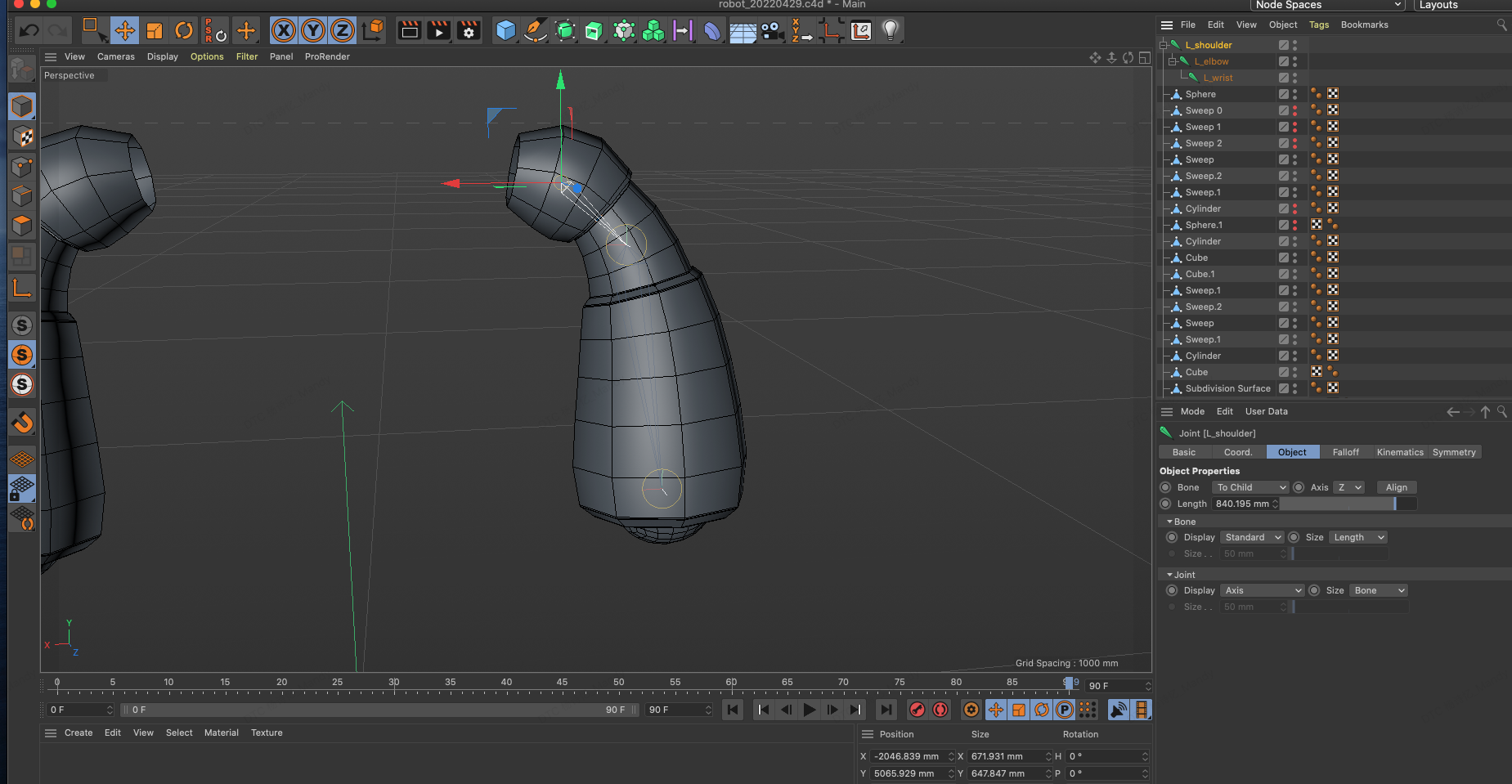Viewport: 1512px width, 784px height.
Task: Play the animation forward
Action: click(809, 710)
